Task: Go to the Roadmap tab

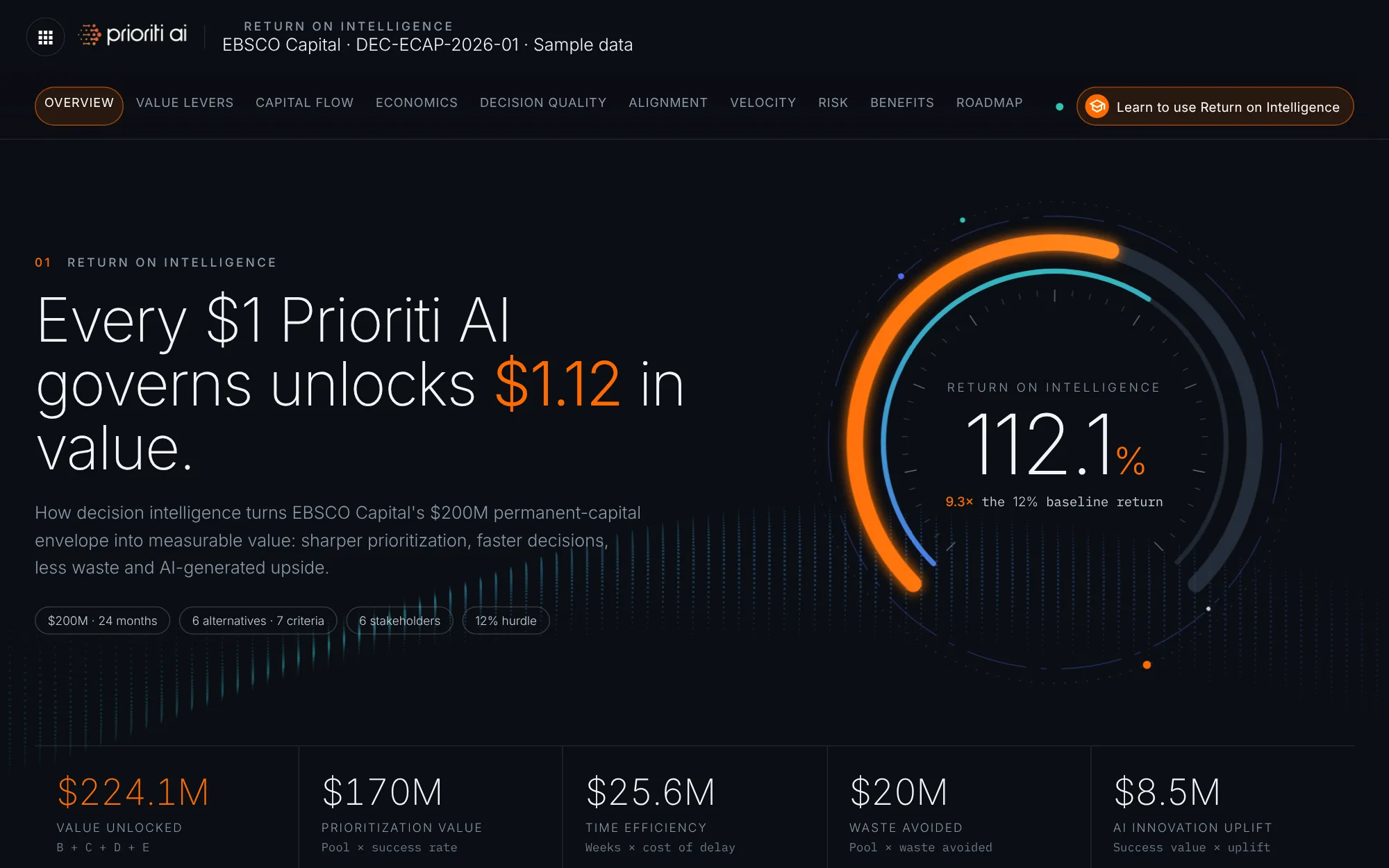Action: (x=990, y=103)
